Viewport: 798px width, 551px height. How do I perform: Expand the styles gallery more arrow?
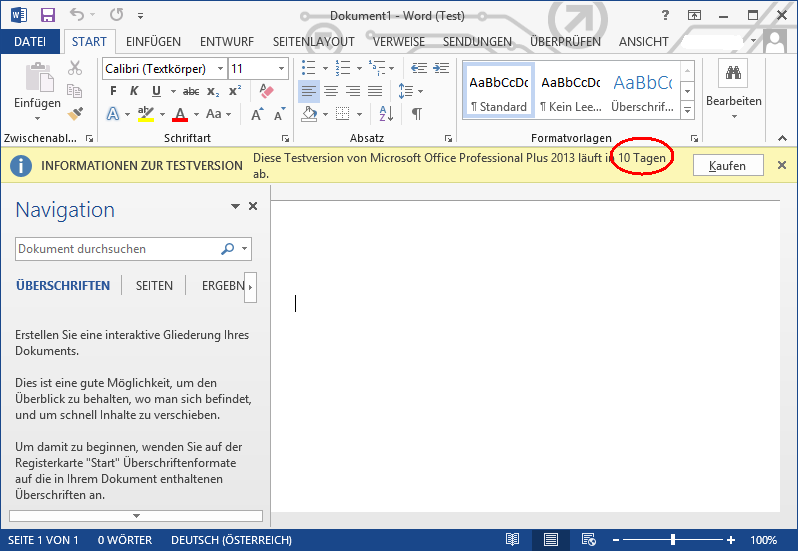point(687,109)
